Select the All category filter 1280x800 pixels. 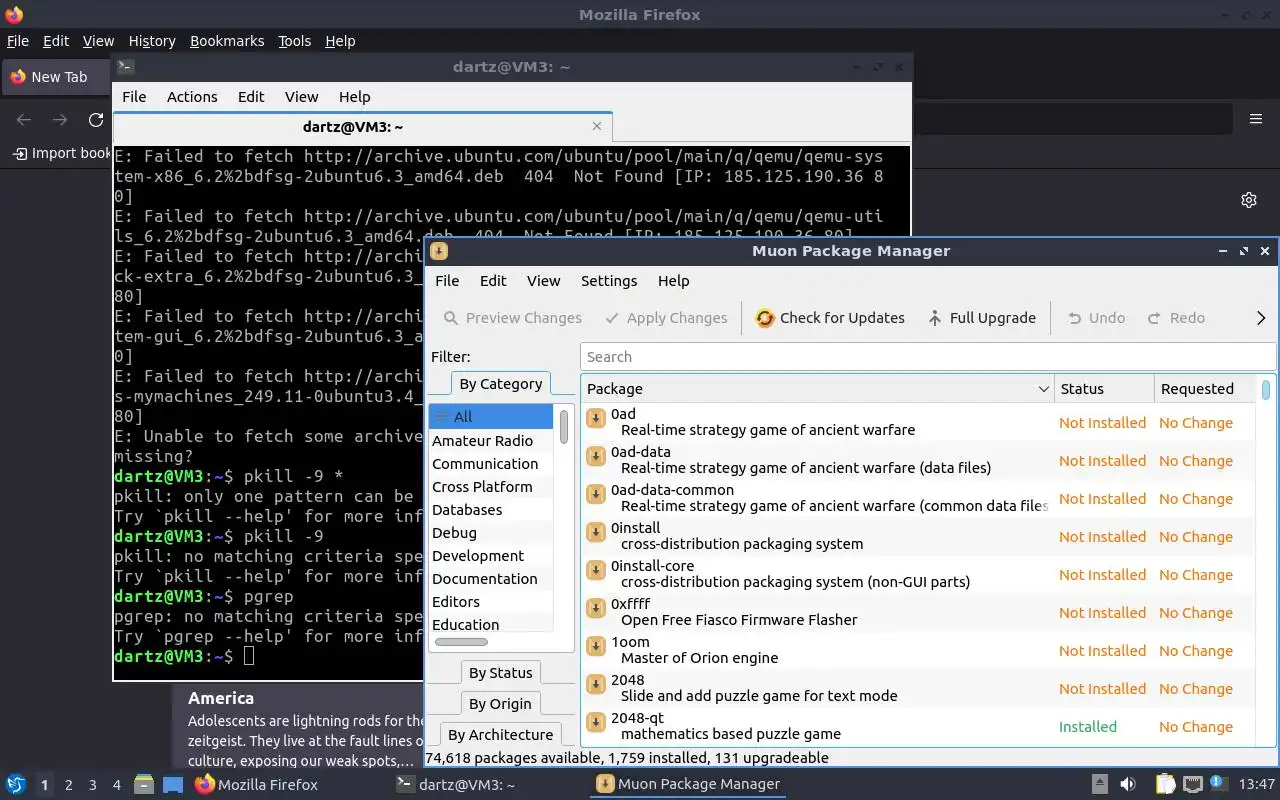click(490, 417)
